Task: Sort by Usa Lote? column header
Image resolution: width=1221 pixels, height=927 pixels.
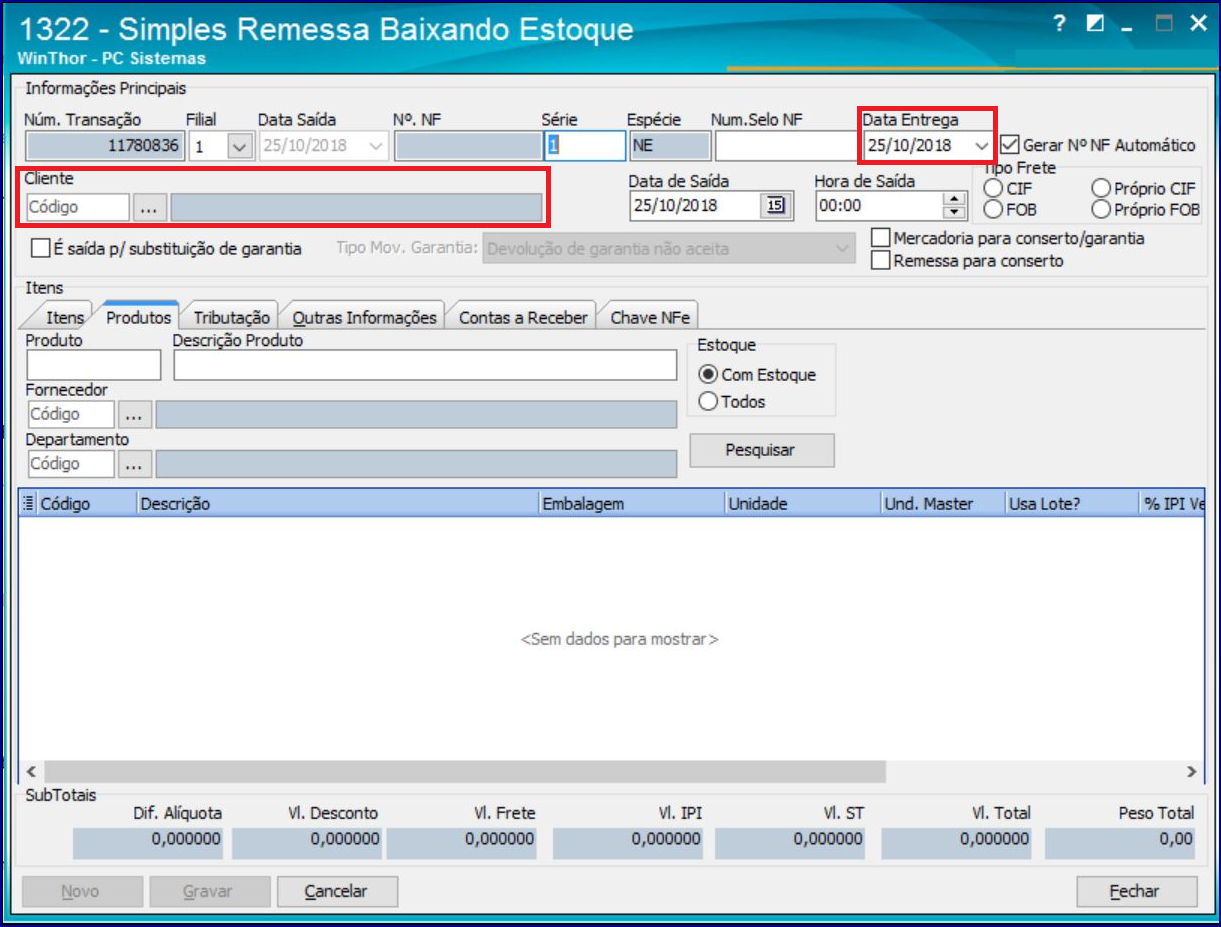Action: click(1073, 504)
